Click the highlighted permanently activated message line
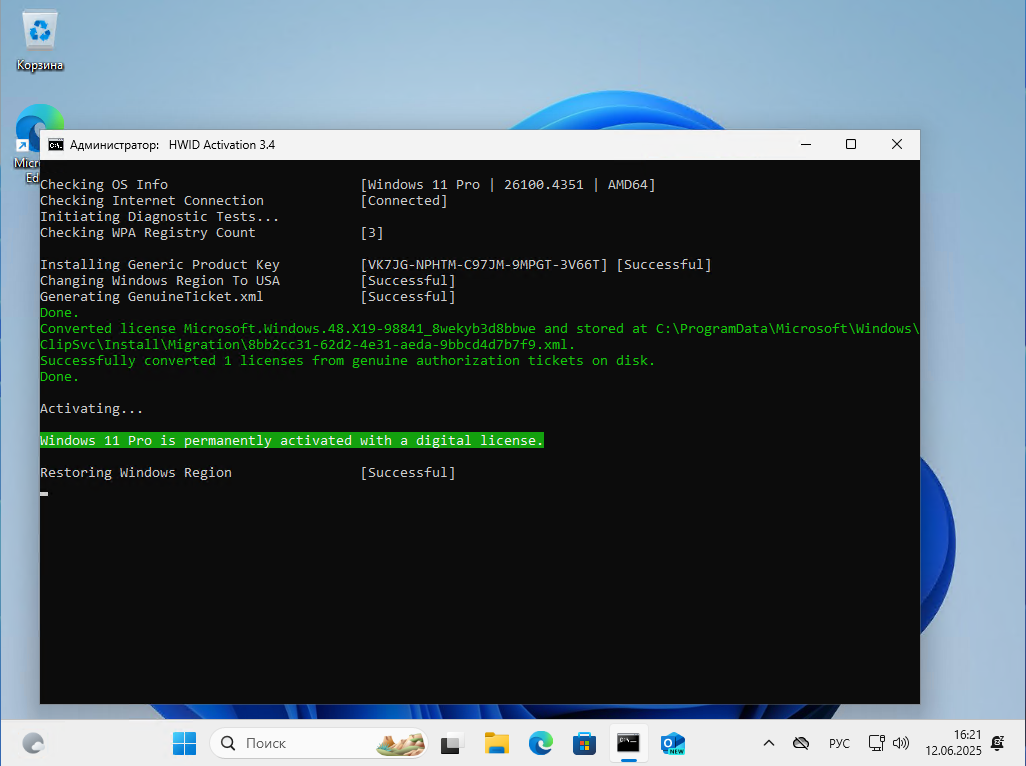Screen dimensions: 1026x766 point(292,440)
